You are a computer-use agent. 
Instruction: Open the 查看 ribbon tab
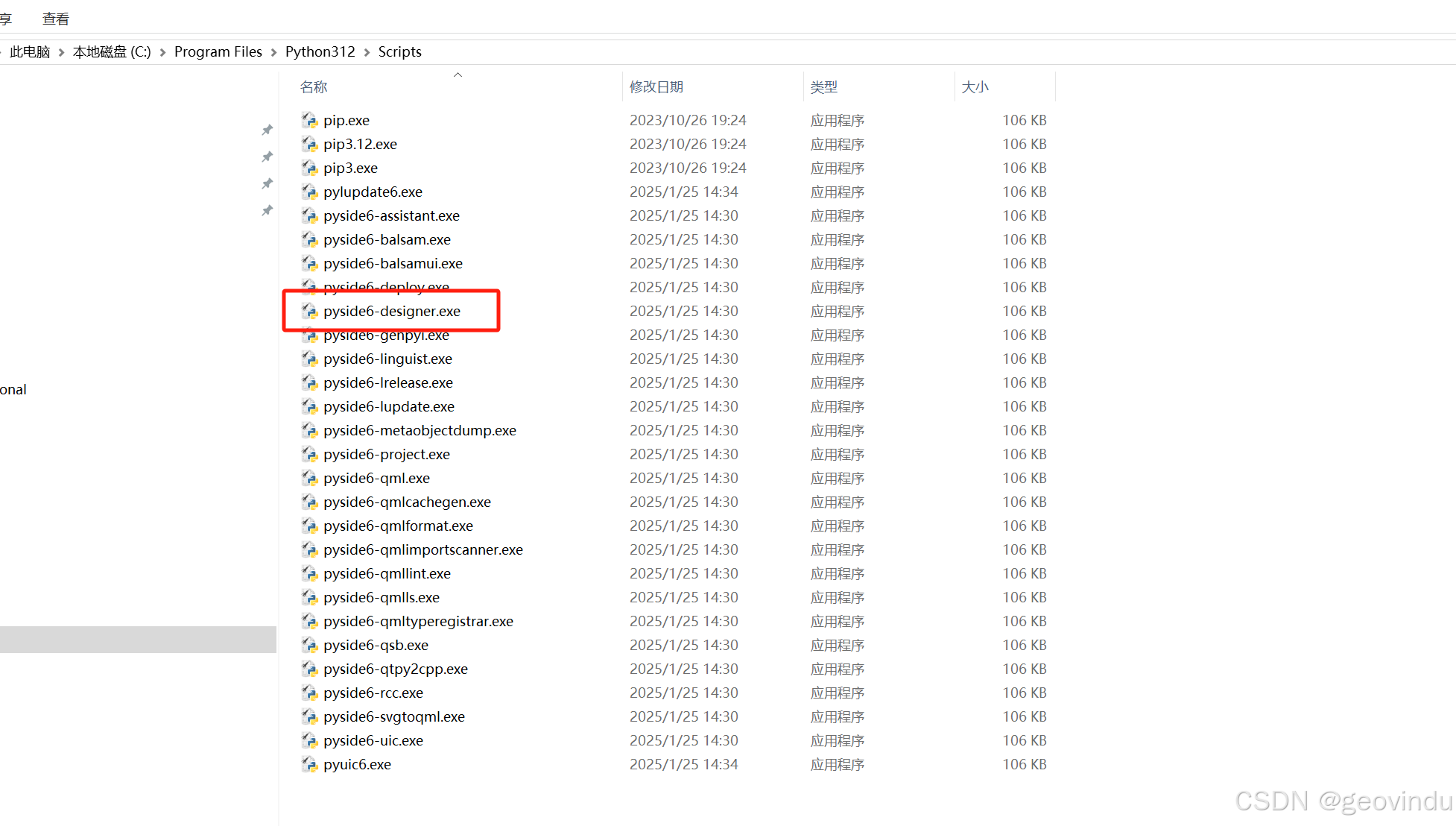tap(56, 19)
